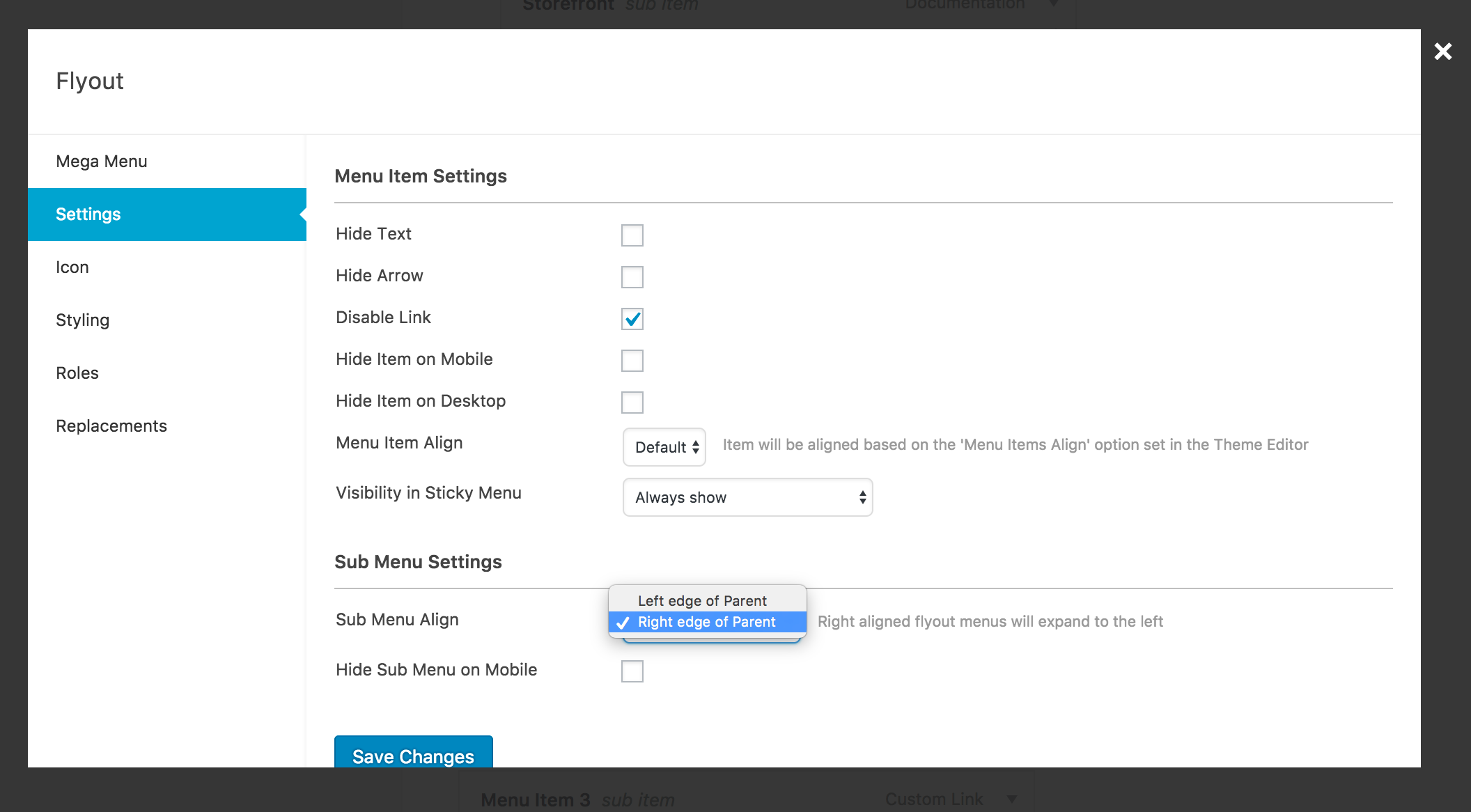Expand the Custom Link arrow on Menu Item 3

1011,799
